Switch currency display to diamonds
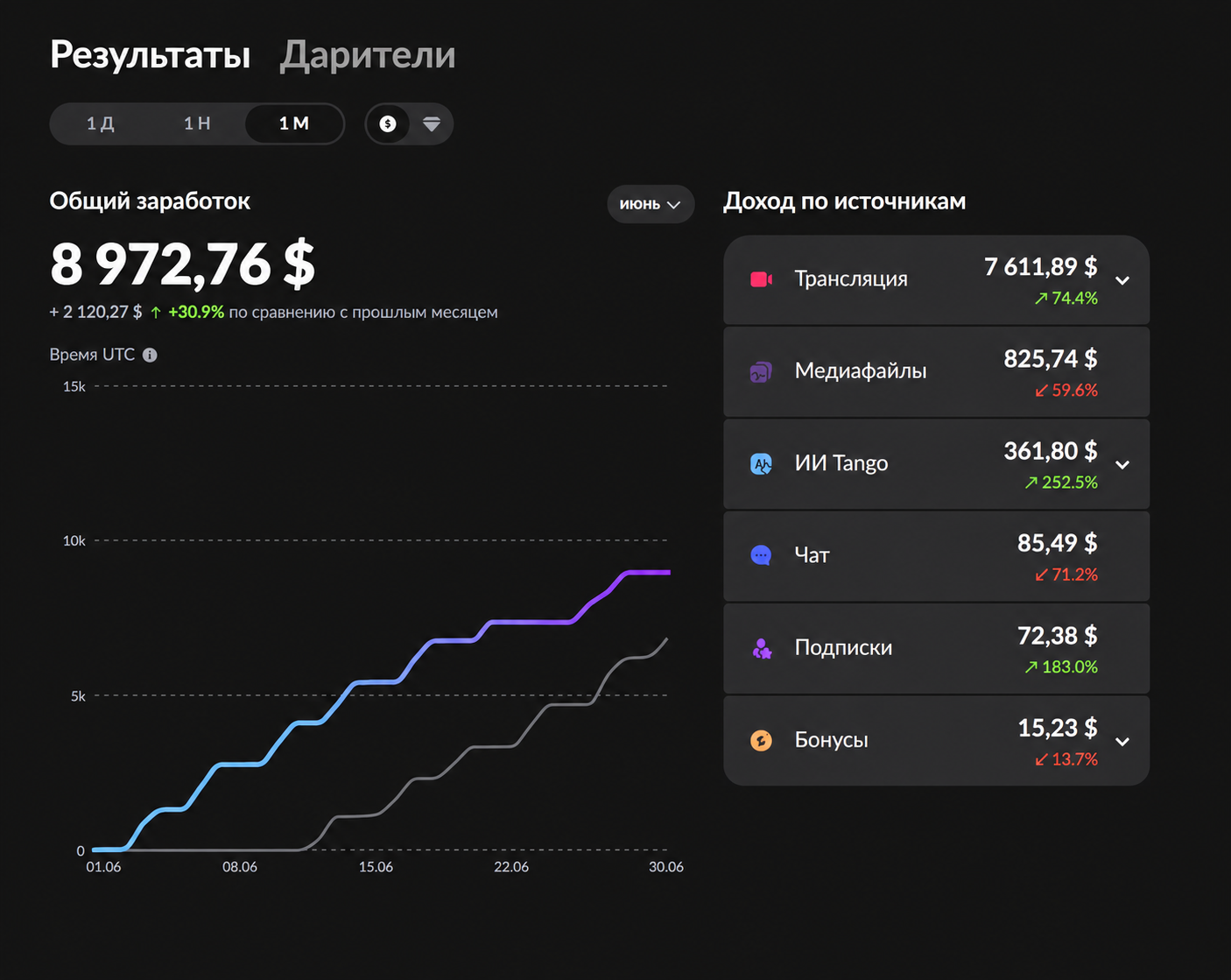1231x980 pixels. click(431, 123)
